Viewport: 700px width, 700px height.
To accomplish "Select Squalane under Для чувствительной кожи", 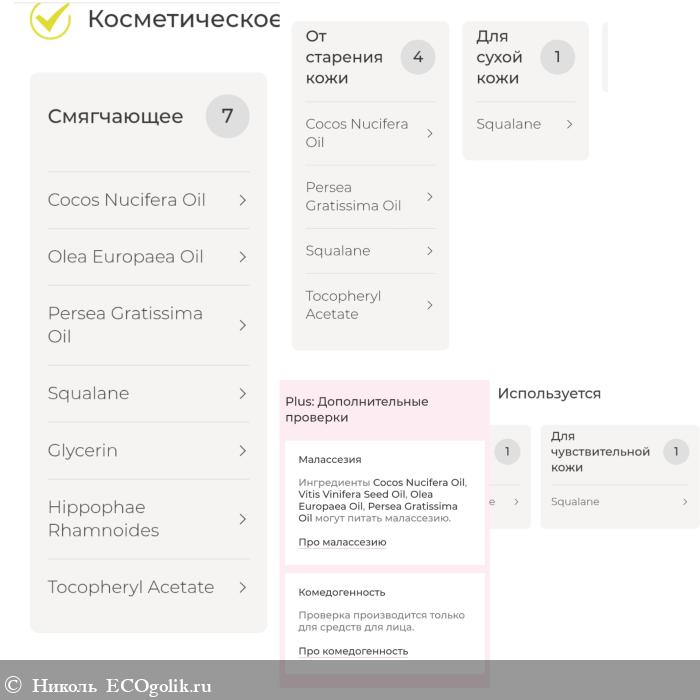I will coord(575,502).
